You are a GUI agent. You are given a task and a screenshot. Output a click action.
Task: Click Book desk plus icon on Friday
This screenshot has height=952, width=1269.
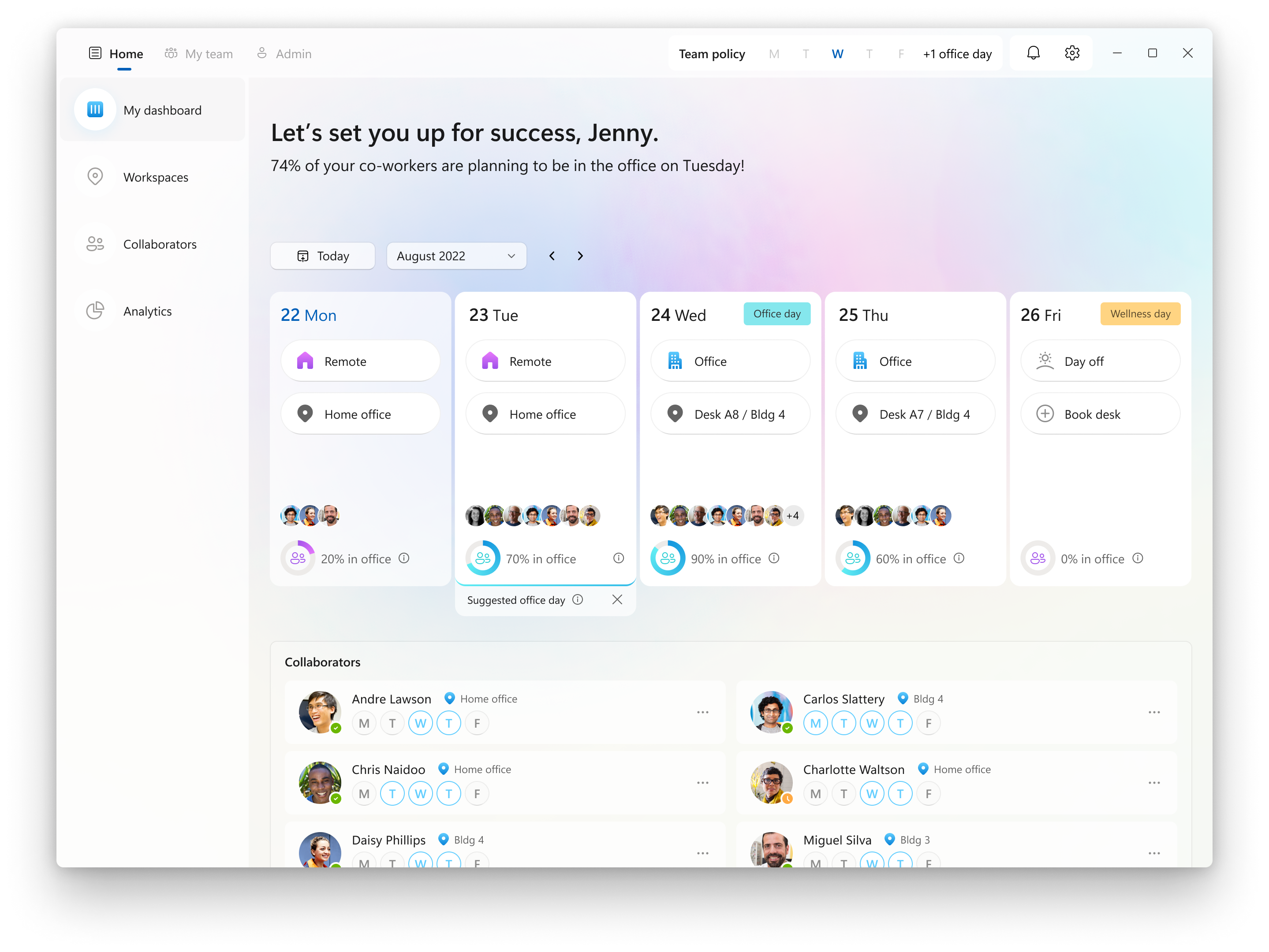1045,413
